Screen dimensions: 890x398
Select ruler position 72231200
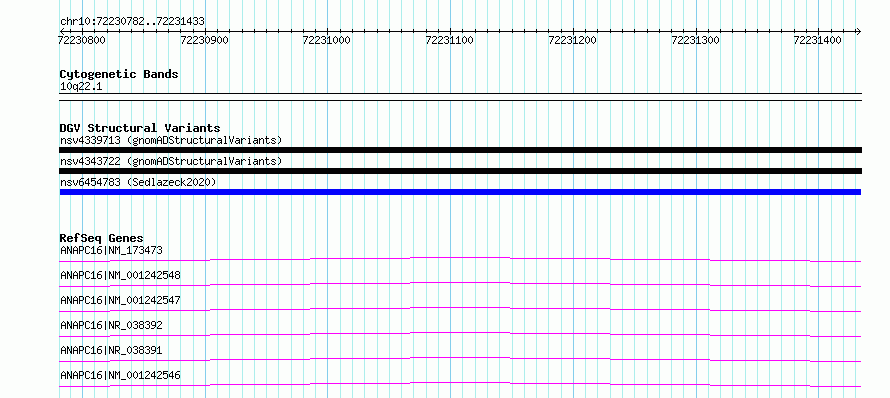click(x=573, y=40)
